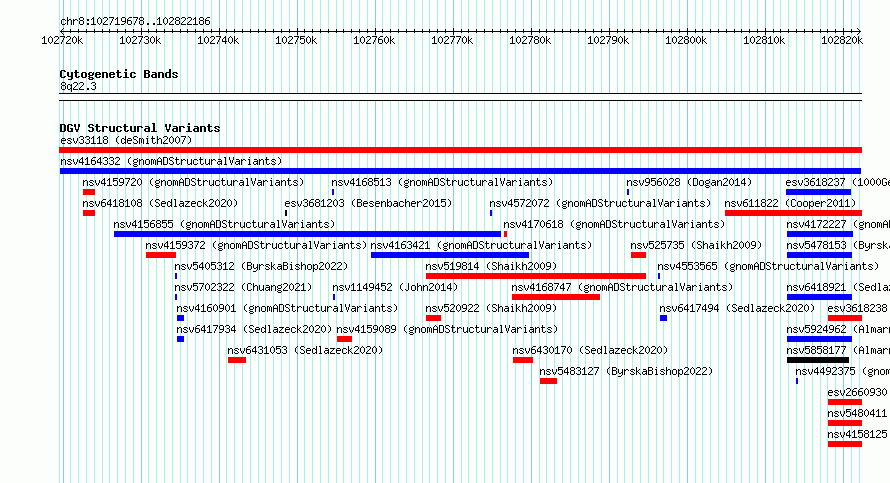The height and width of the screenshot is (483, 890).
Task: Click the nsv4168747 variant label
Action: pyautogui.click(x=623, y=287)
